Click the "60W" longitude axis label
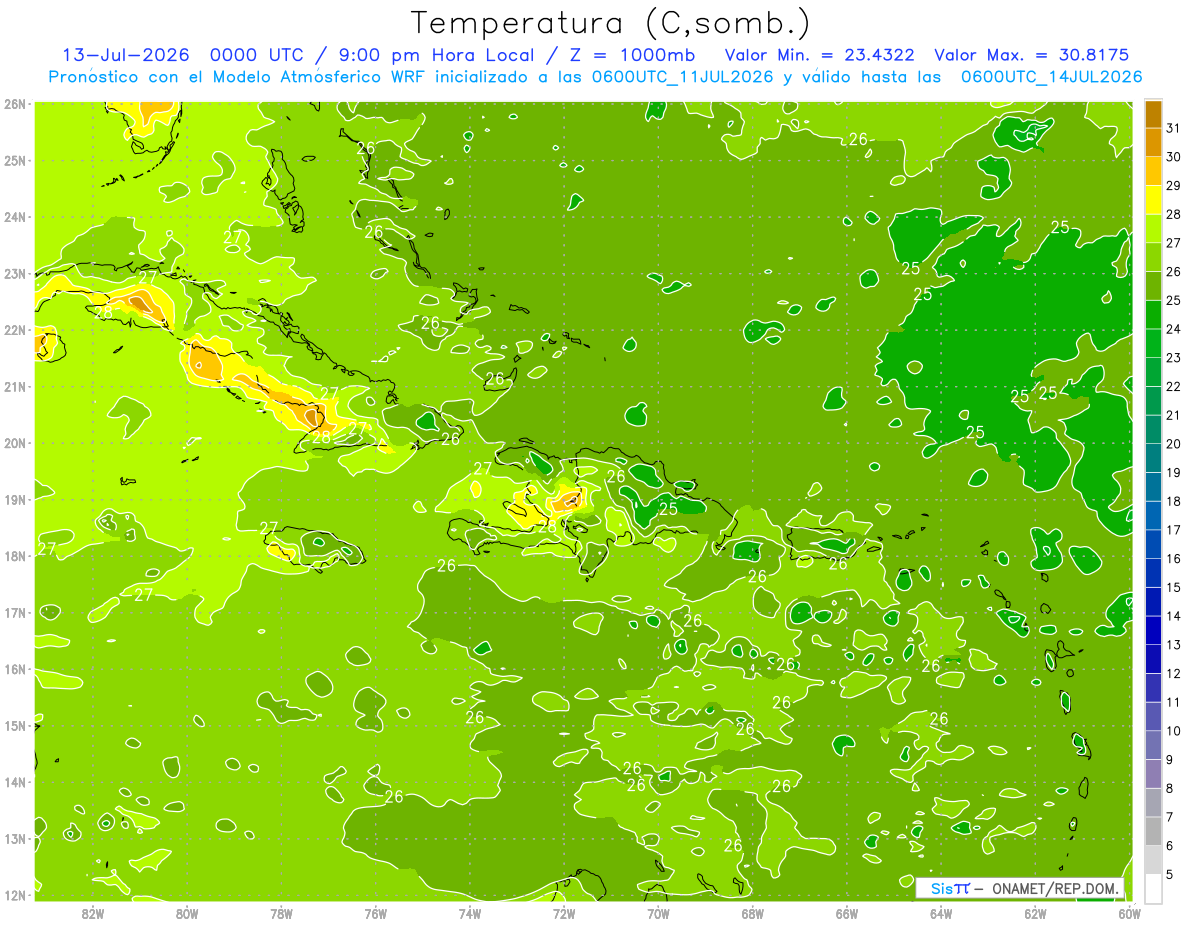The image size is (1200, 927). (1130, 913)
